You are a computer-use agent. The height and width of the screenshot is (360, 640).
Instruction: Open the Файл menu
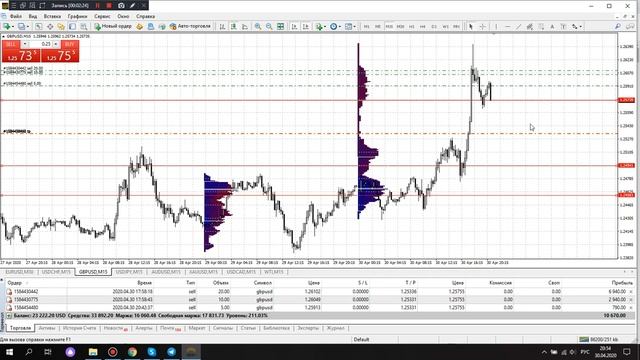pyautogui.click(x=16, y=16)
